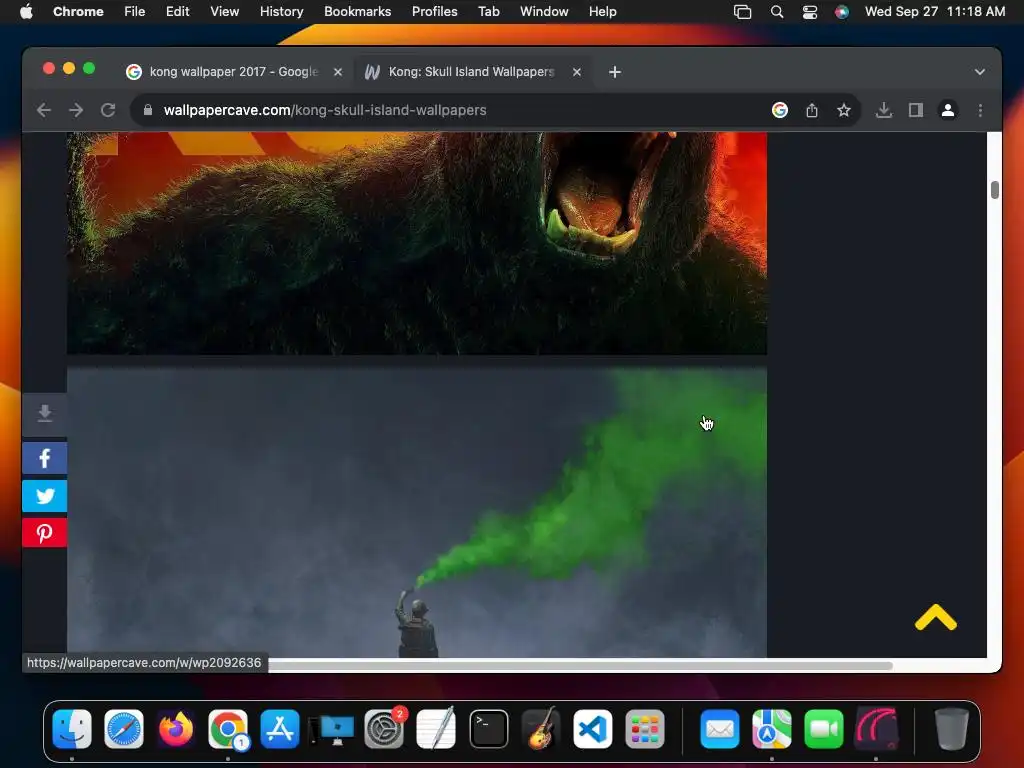The image size is (1024, 768).
Task: Open Chrome three-dot menu
Action: [x=980, y=110]
